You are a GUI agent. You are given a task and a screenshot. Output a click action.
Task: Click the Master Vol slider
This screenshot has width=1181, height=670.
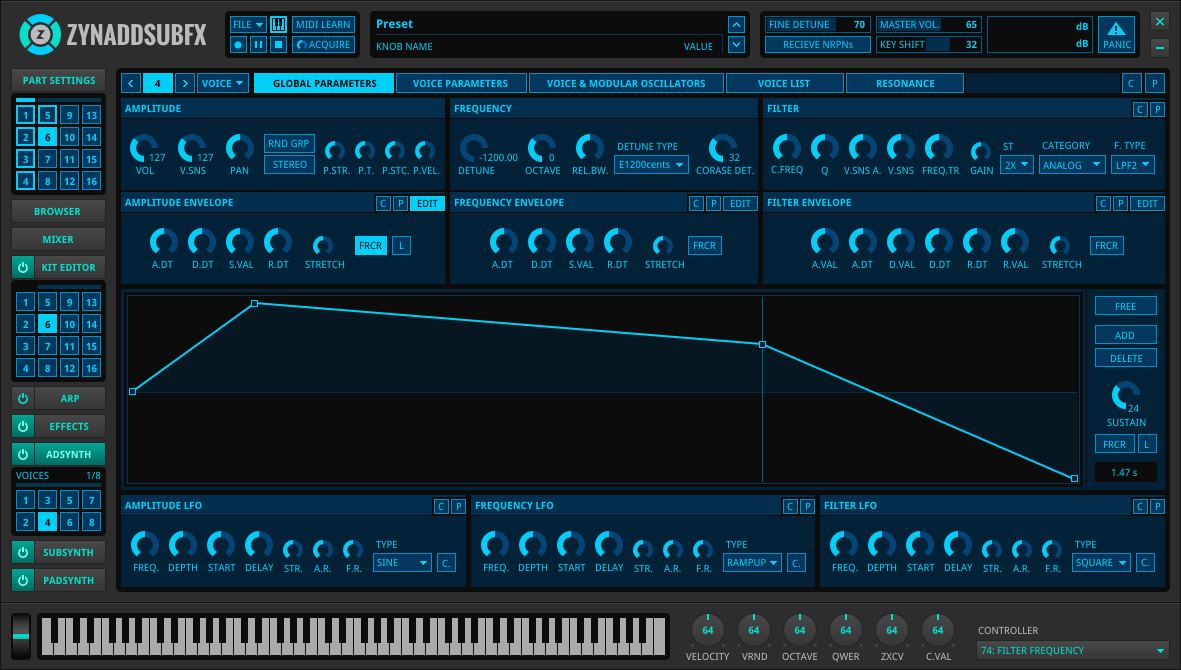(x=929, y=24)
